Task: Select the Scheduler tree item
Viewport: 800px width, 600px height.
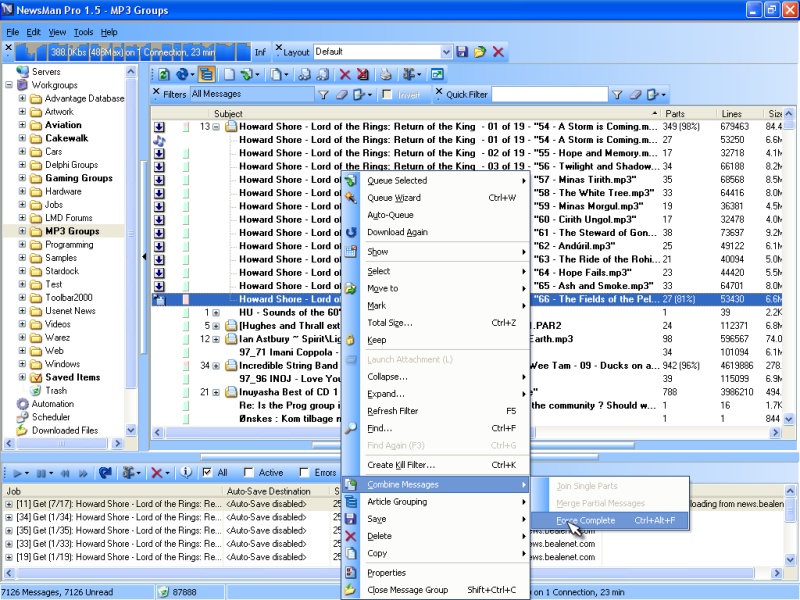Action: [51, 417]
